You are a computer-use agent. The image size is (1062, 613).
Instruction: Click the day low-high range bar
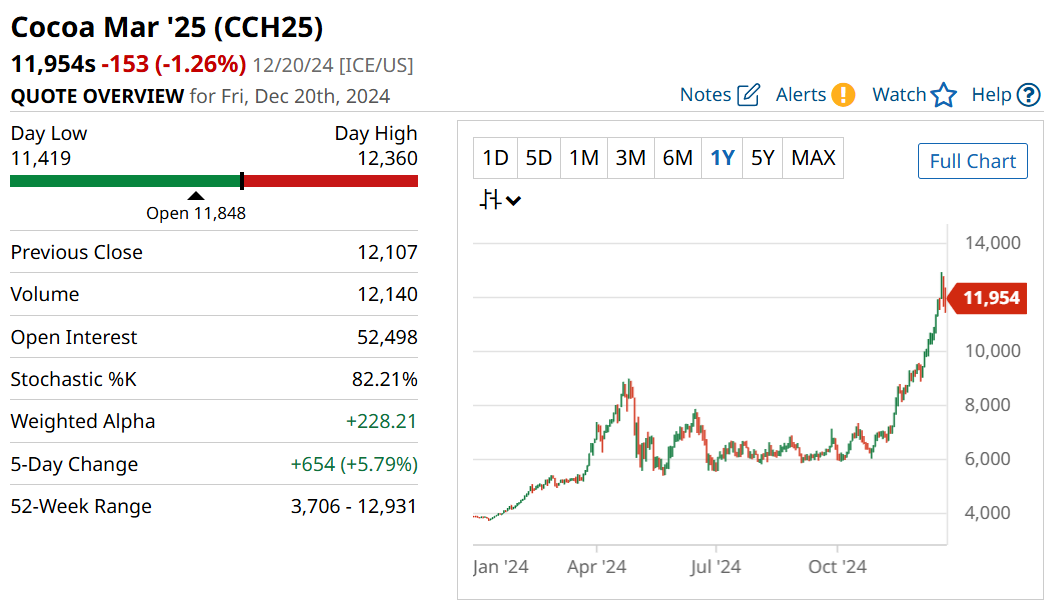[x=214, y=181]
